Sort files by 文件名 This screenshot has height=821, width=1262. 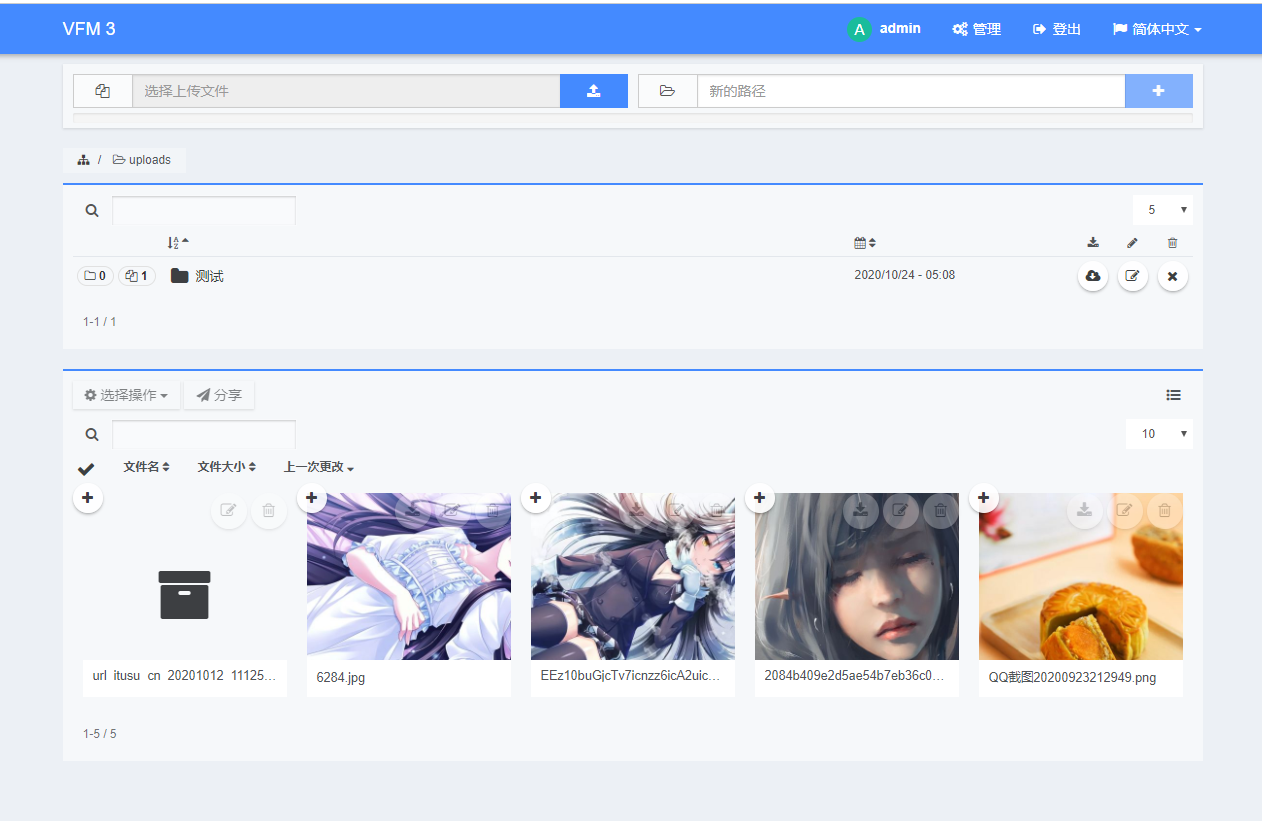click(146, 467)
